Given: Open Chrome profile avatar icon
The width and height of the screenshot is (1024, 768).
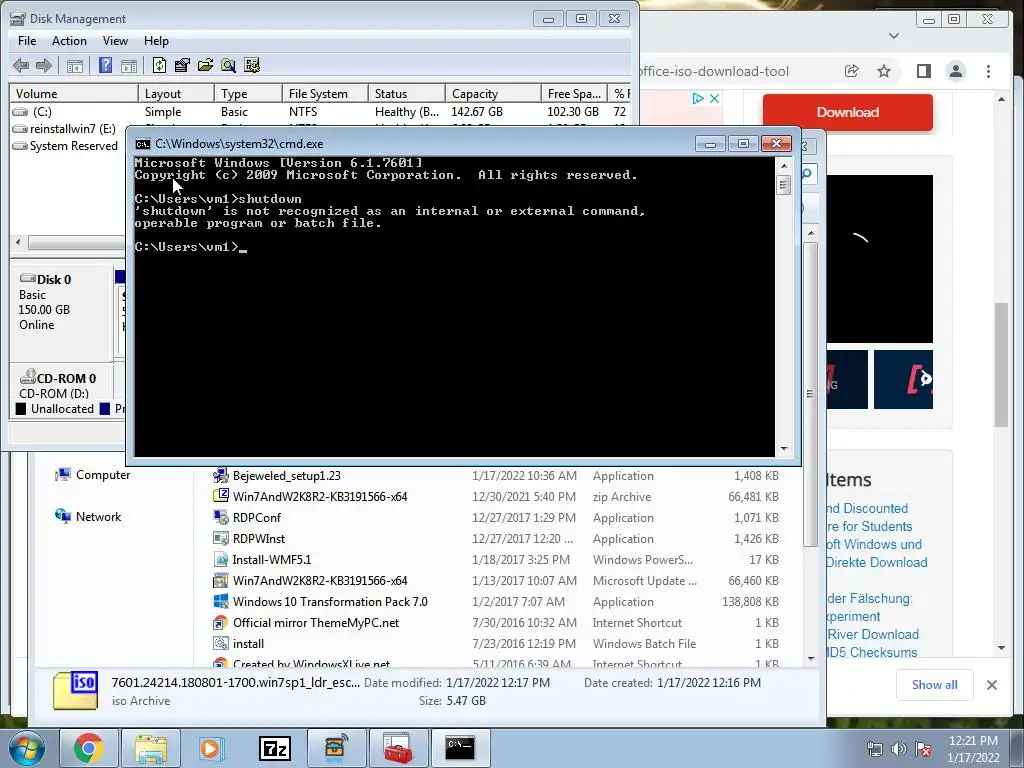Looking at the screenshot, I should point(956,71).
